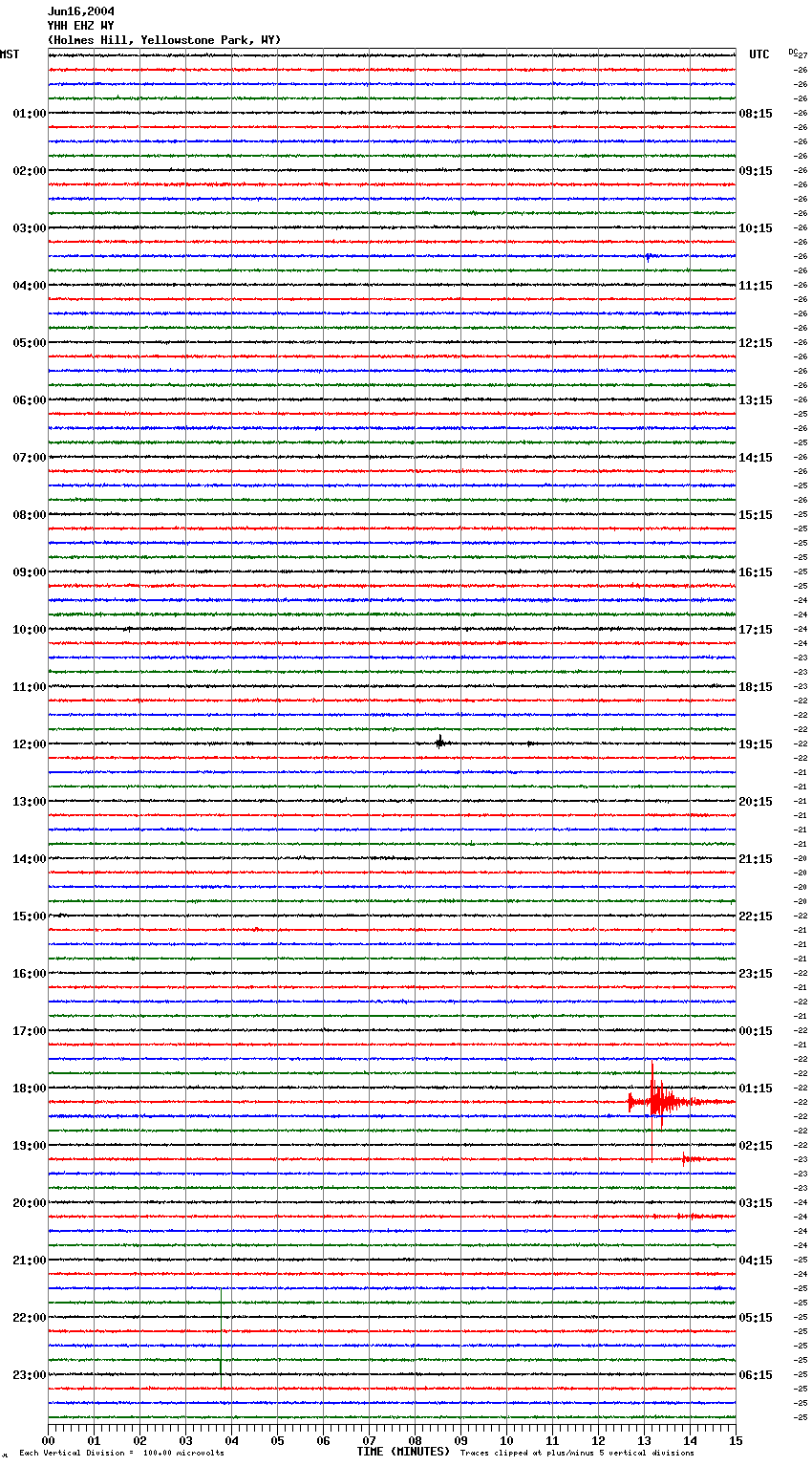Select the 01:00 MST row label
812x1466 pixels.
[x=30, y=114]
